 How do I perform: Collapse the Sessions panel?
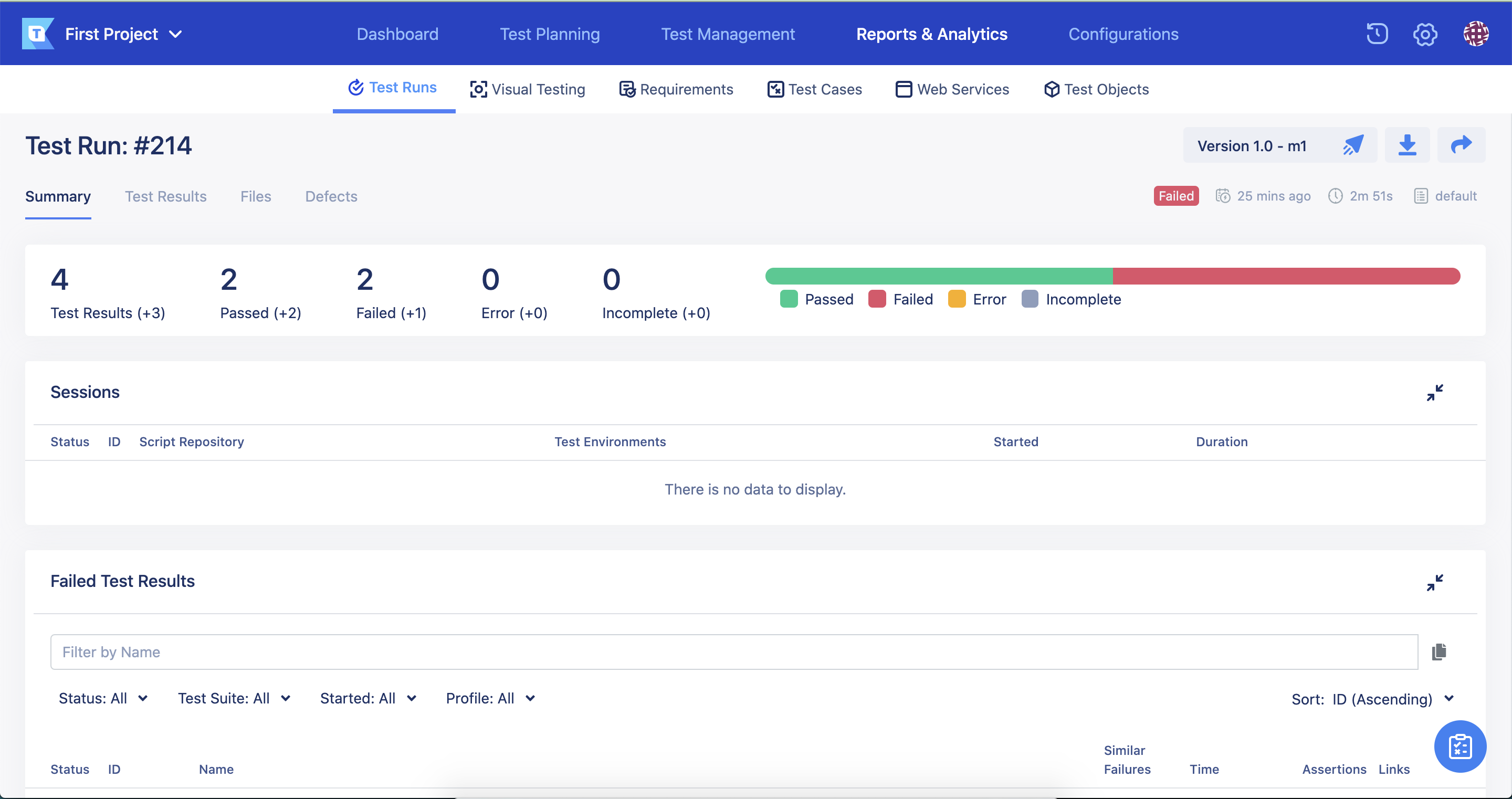[x=1434, y=393]
